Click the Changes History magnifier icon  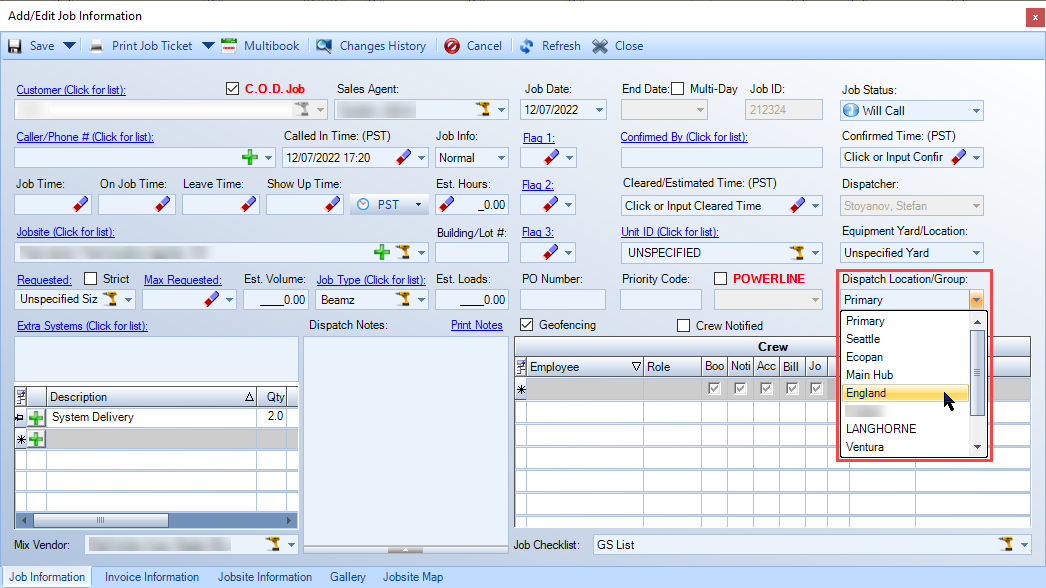324,46
